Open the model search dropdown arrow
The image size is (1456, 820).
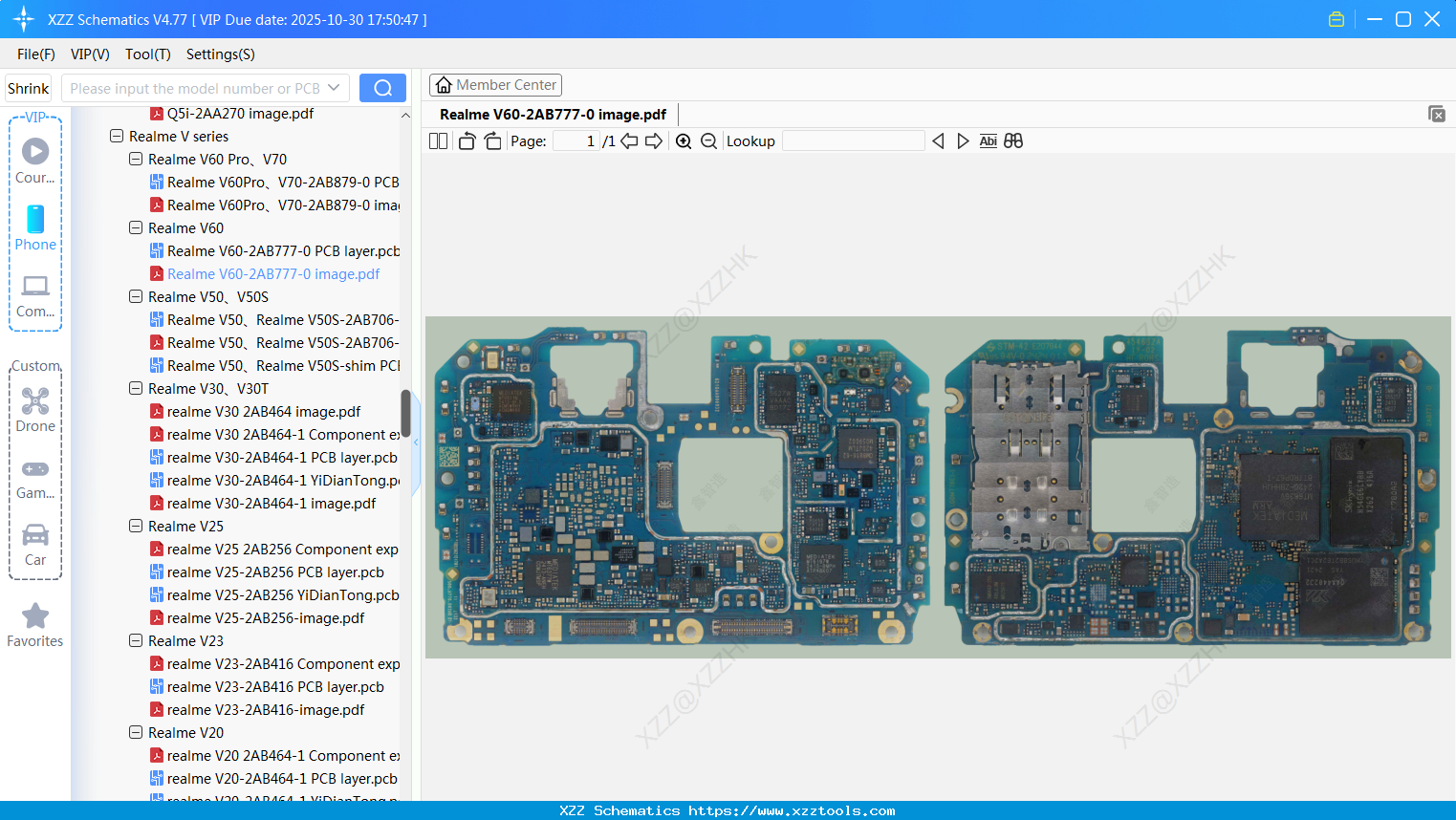click(x=334, y=87)
